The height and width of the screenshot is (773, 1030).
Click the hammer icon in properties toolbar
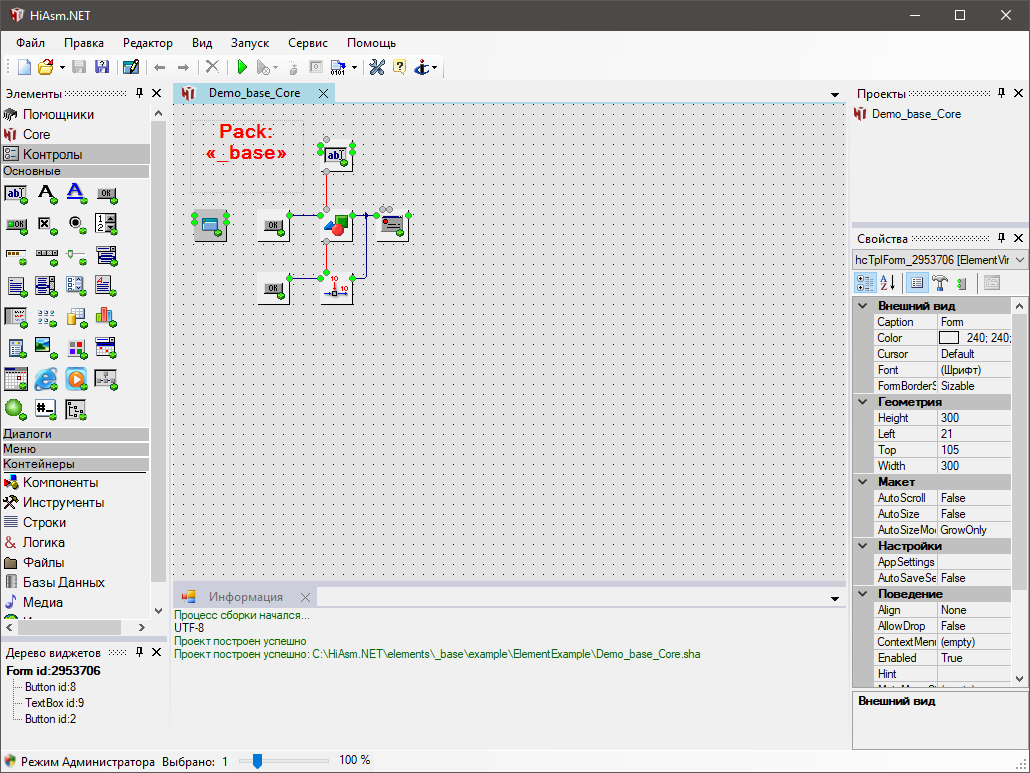(x=941, y=283)
